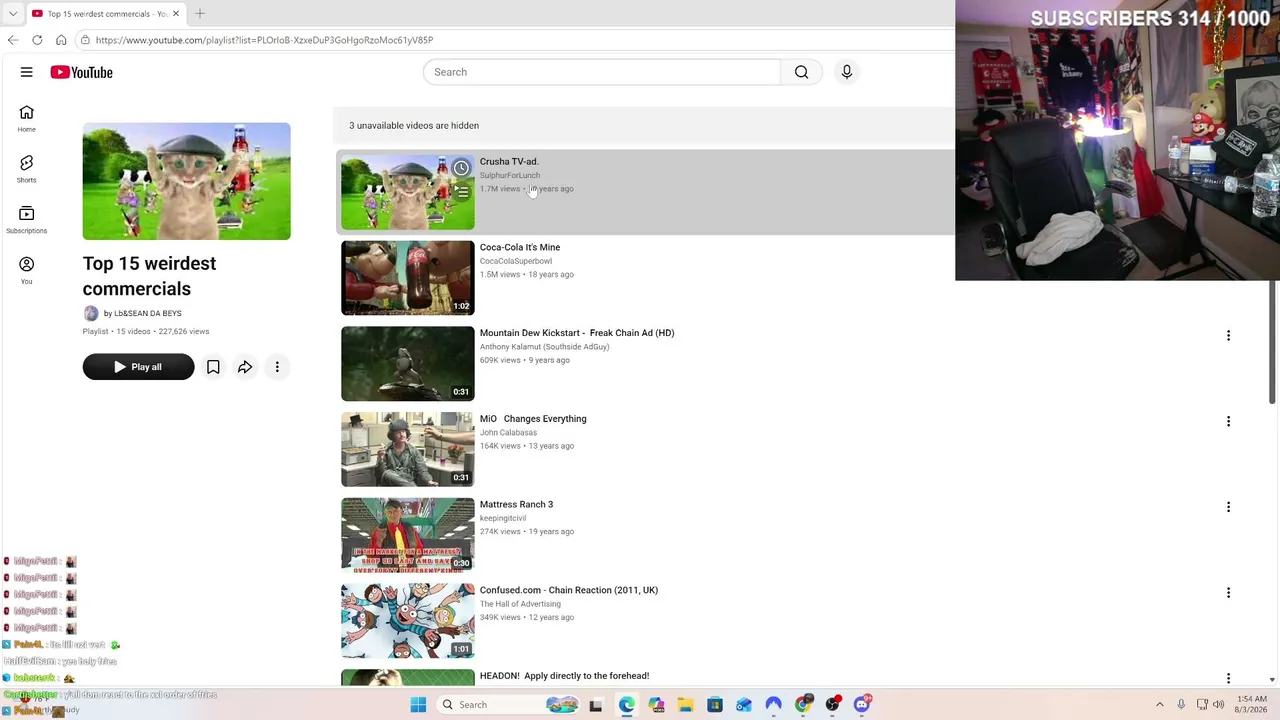1280x720 pixels.
Task: Open Microsoft Store from the taskbar
Action: 714,705
